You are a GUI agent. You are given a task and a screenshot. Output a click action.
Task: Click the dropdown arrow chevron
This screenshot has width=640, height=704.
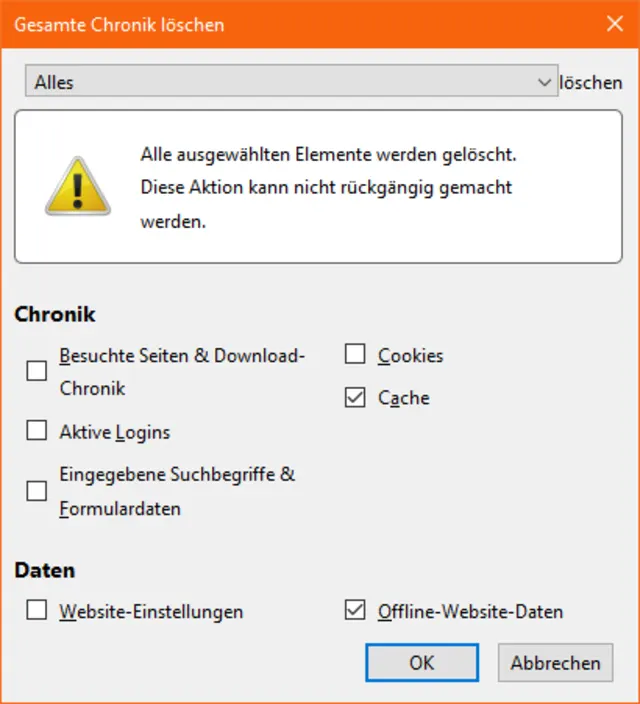coord(544,82)
